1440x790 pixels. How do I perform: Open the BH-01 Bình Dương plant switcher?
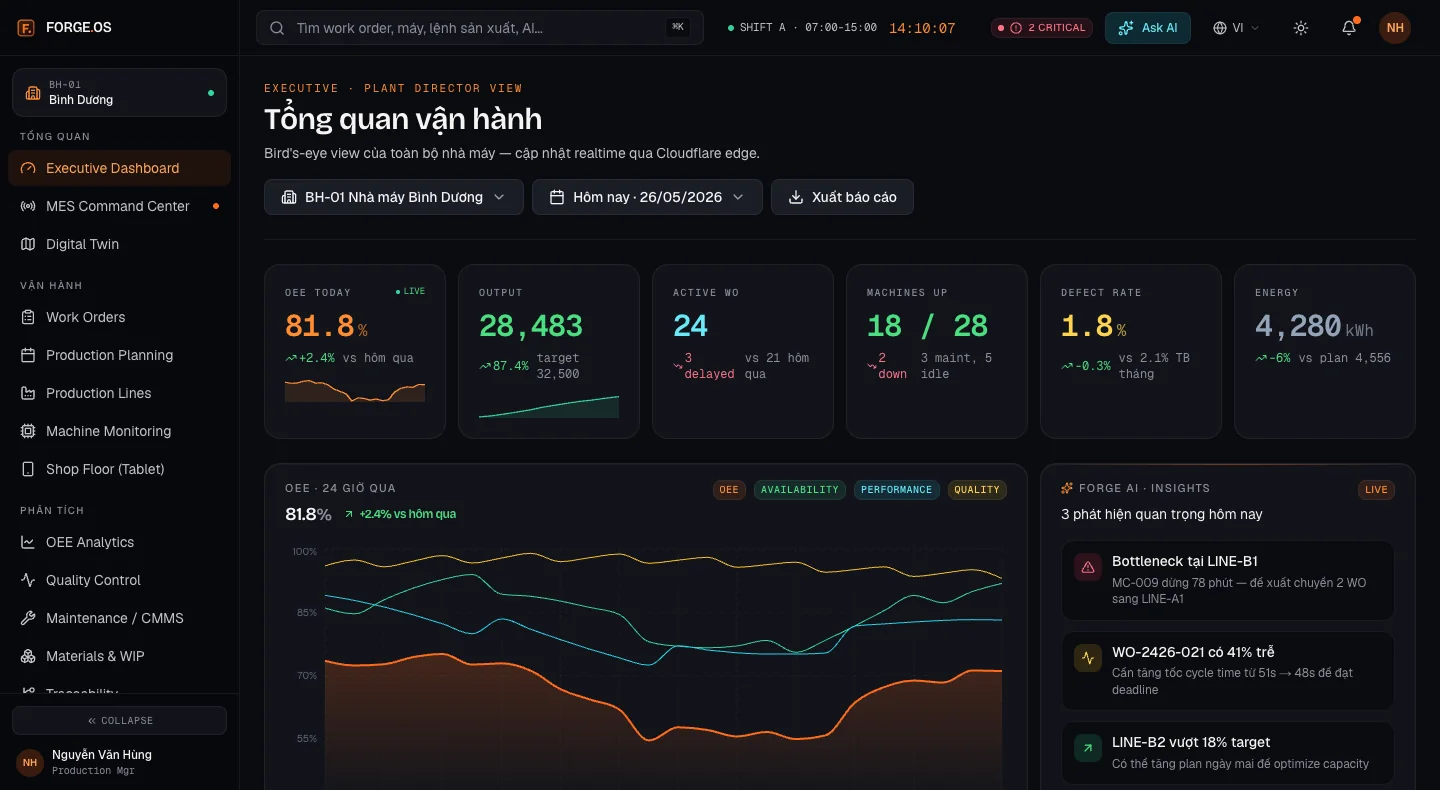119,92
